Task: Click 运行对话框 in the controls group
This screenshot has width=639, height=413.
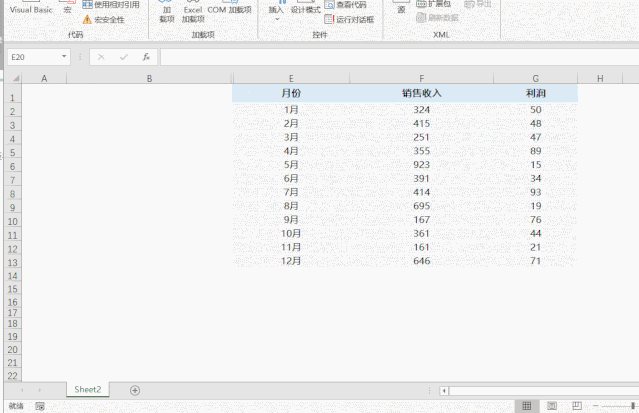Action: [349, 19]
